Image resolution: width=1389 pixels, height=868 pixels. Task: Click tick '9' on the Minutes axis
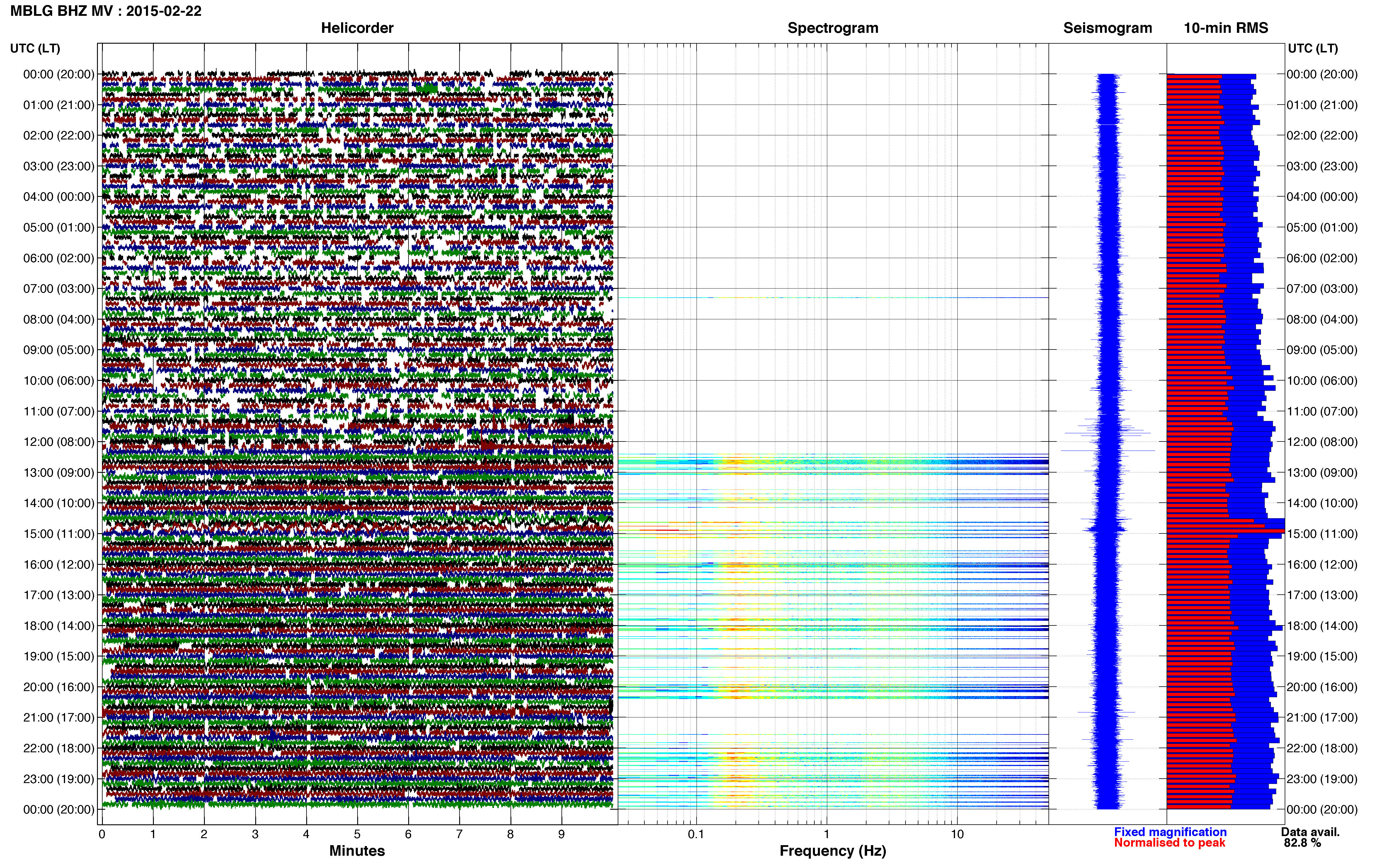[561, 834]
